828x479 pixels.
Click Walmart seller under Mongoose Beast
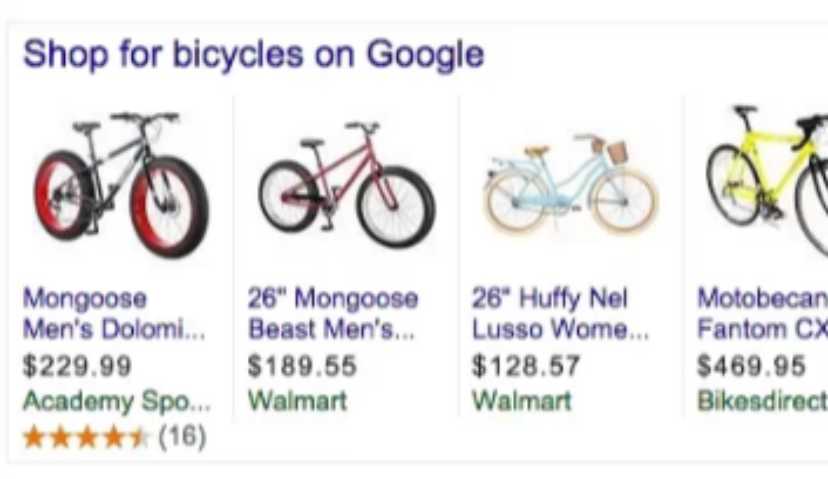point(297,402)
